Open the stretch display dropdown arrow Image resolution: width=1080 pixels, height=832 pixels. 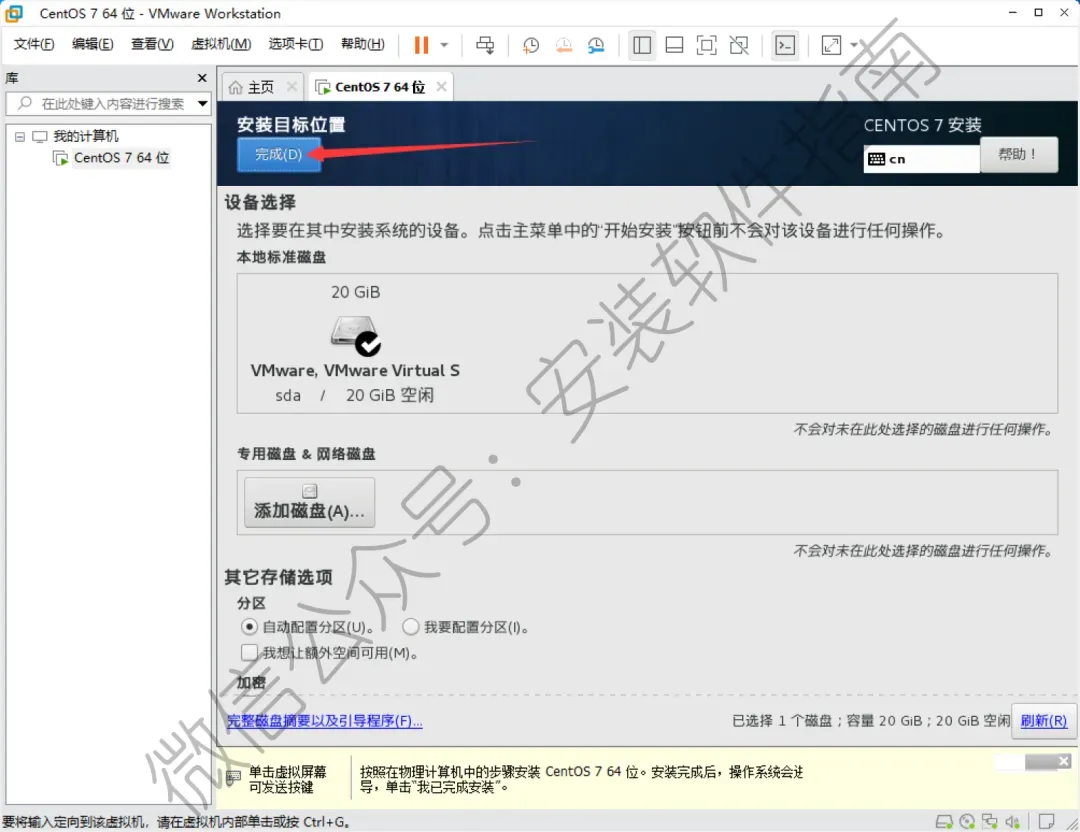coord(854,45)
